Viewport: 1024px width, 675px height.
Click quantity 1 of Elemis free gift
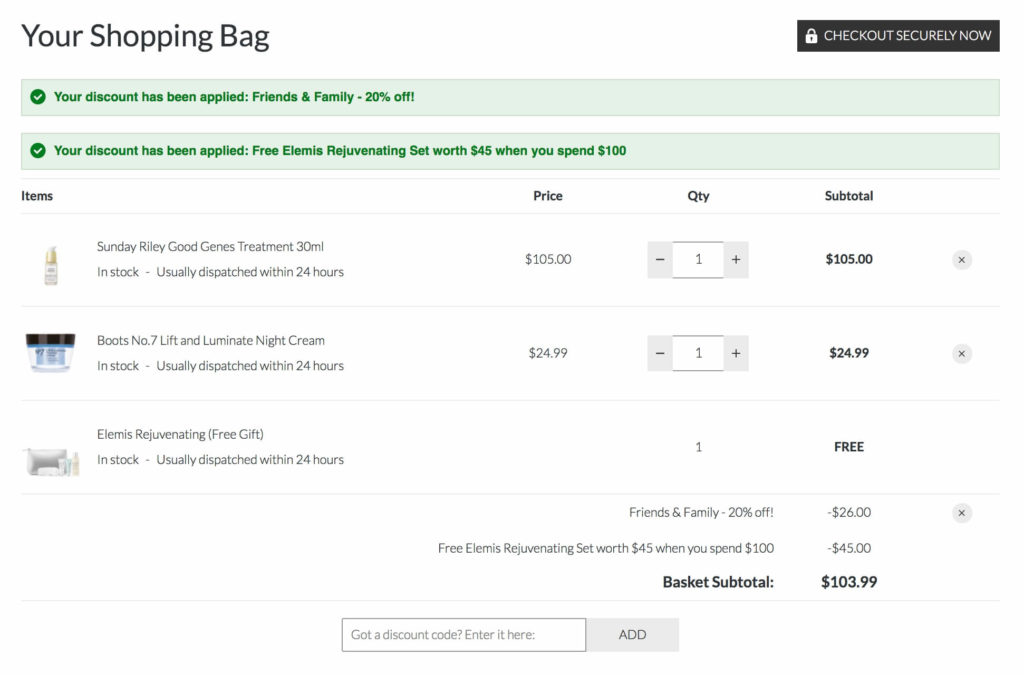[698, 447]
